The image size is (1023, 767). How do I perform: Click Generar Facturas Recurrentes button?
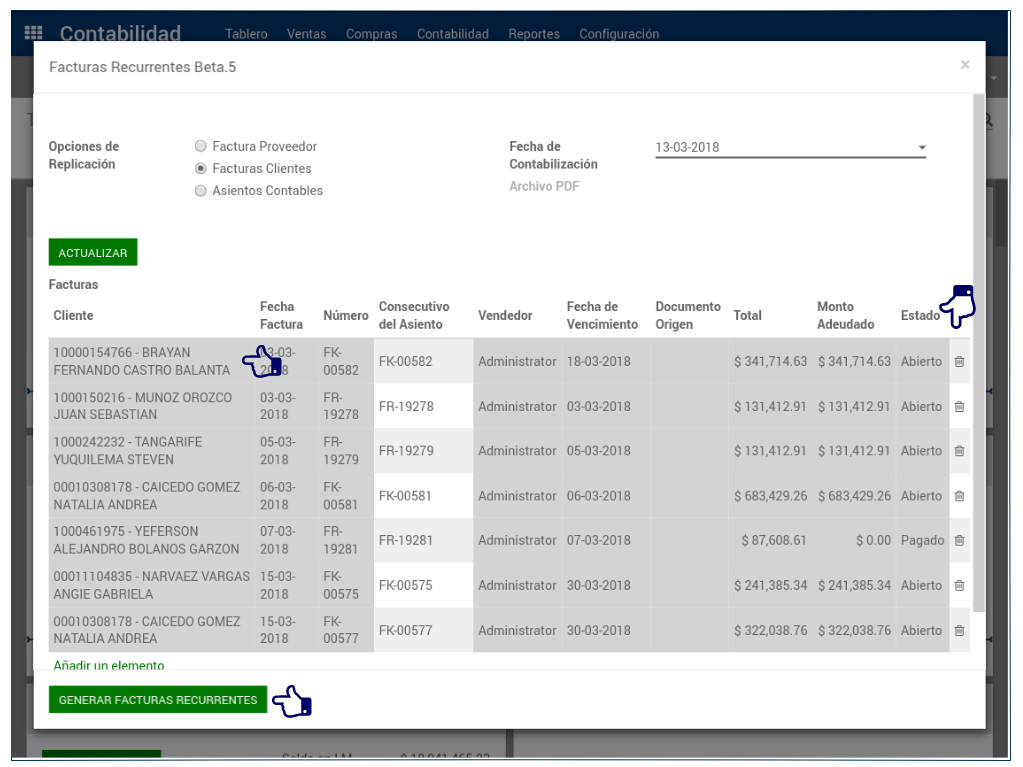[x=158, y=700]
